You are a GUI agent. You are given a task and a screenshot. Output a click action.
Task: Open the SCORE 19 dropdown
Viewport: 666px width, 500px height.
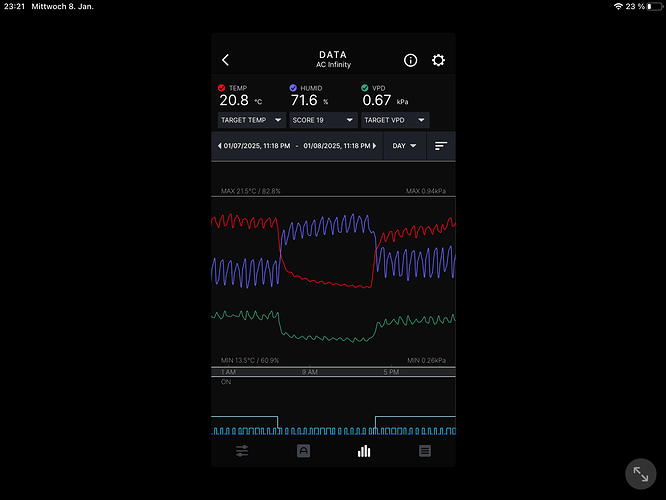(x=323, y=120)
